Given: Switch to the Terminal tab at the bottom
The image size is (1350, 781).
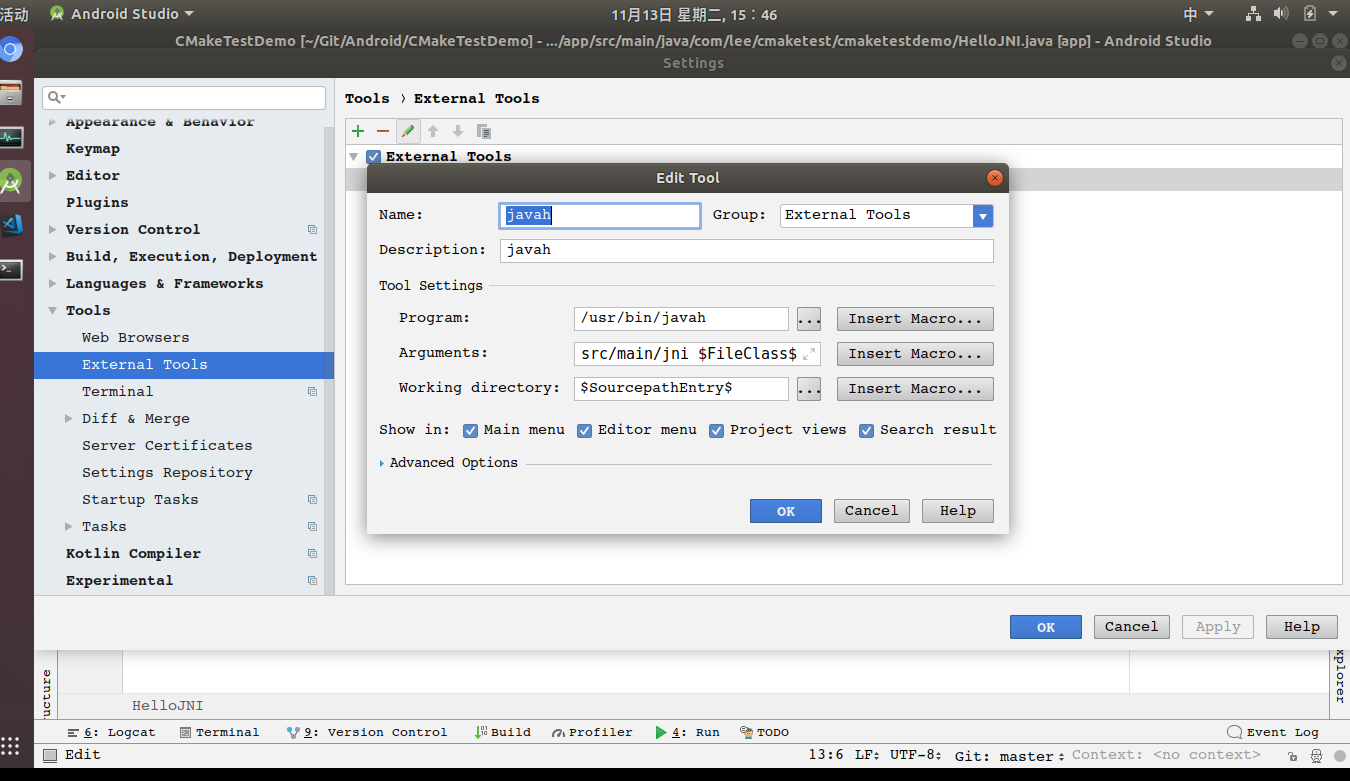Looking at the screenshot, I should click(x=220, y=731).
